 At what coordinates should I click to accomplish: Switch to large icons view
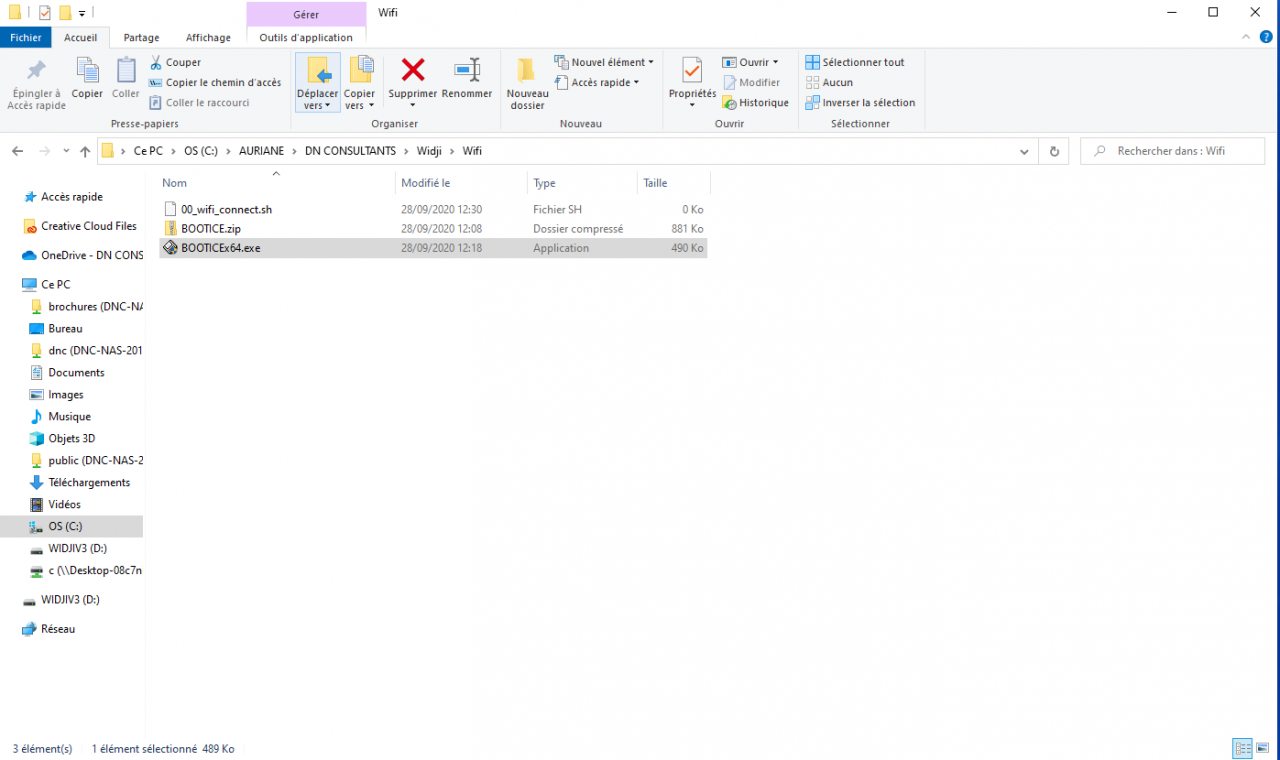pyautogui.click(x=1263, y=748)
